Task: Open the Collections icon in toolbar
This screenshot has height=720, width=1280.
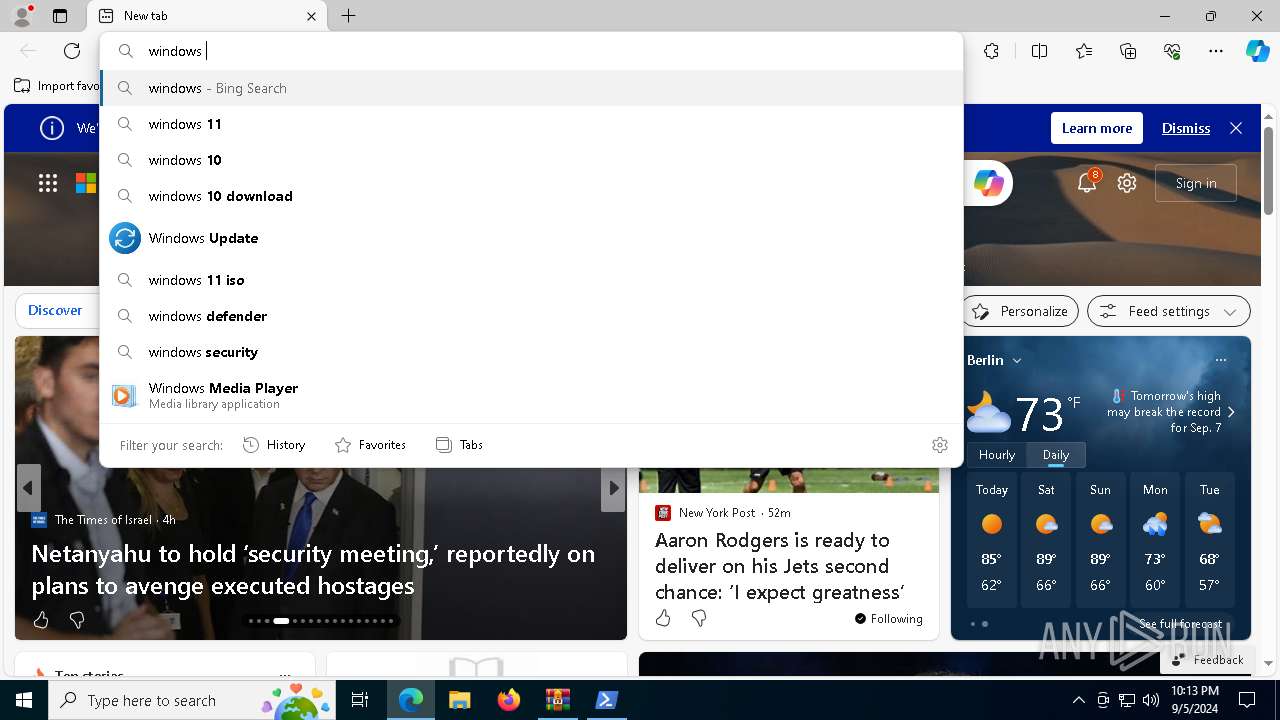Action: coord(1128,51)
